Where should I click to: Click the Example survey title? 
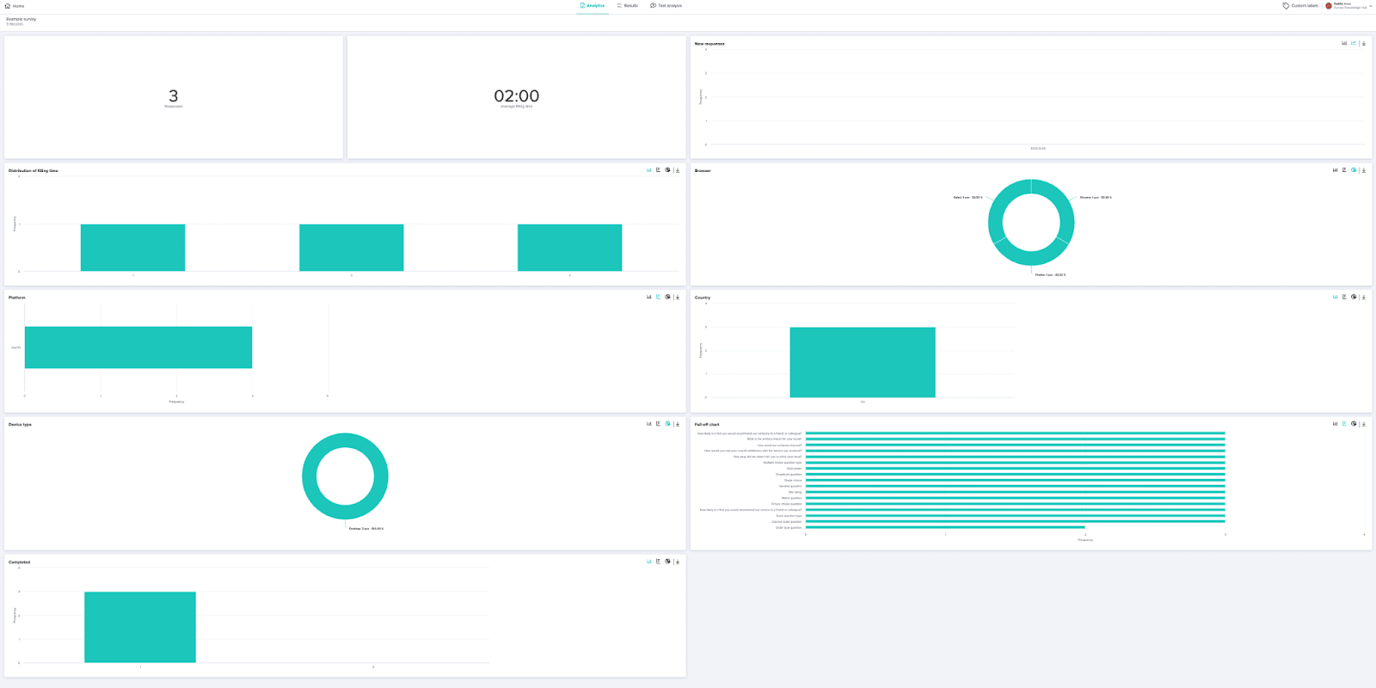pos(20,17)
